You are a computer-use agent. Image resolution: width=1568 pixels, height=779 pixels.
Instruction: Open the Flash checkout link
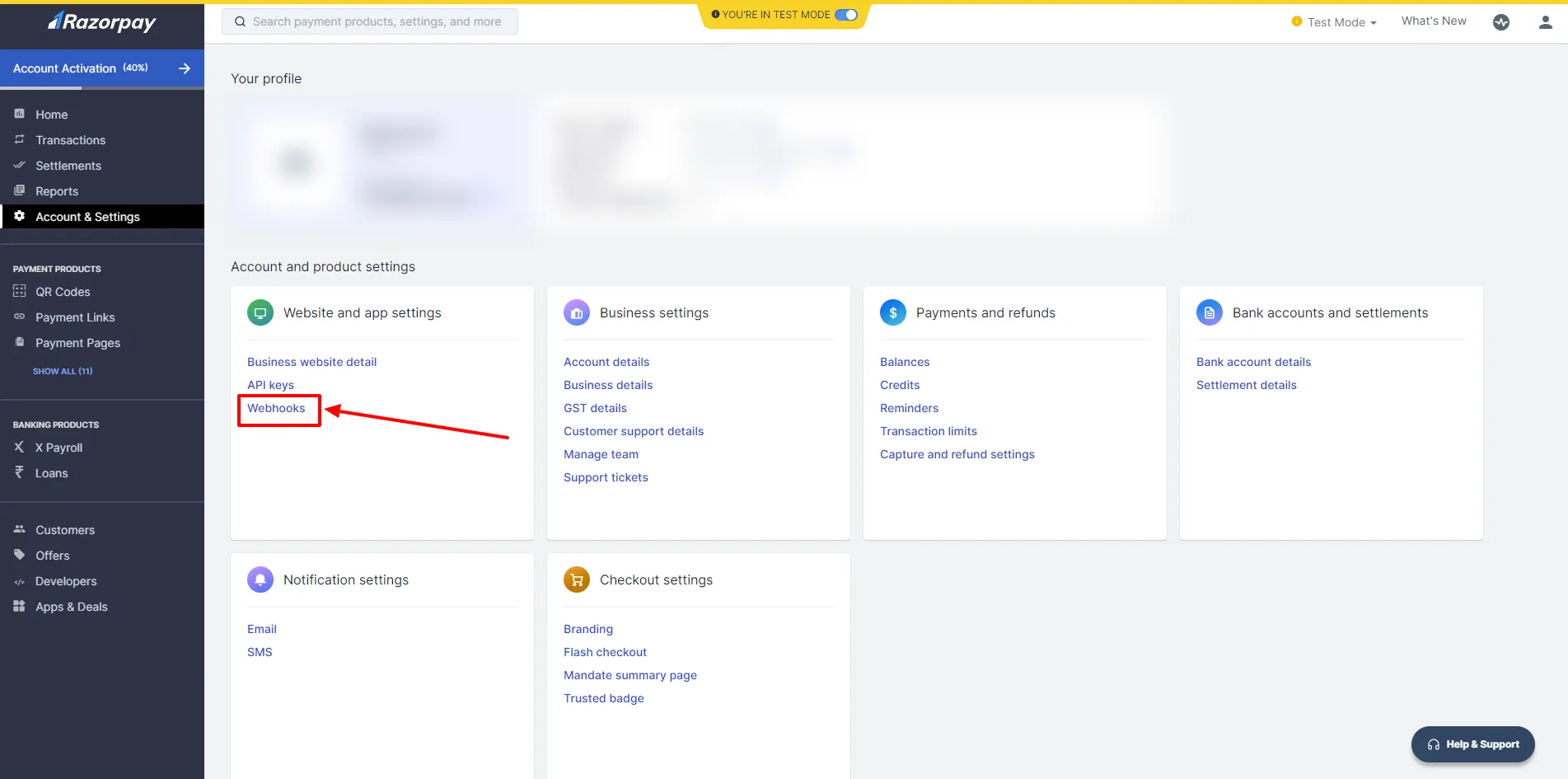pos(605,652)
